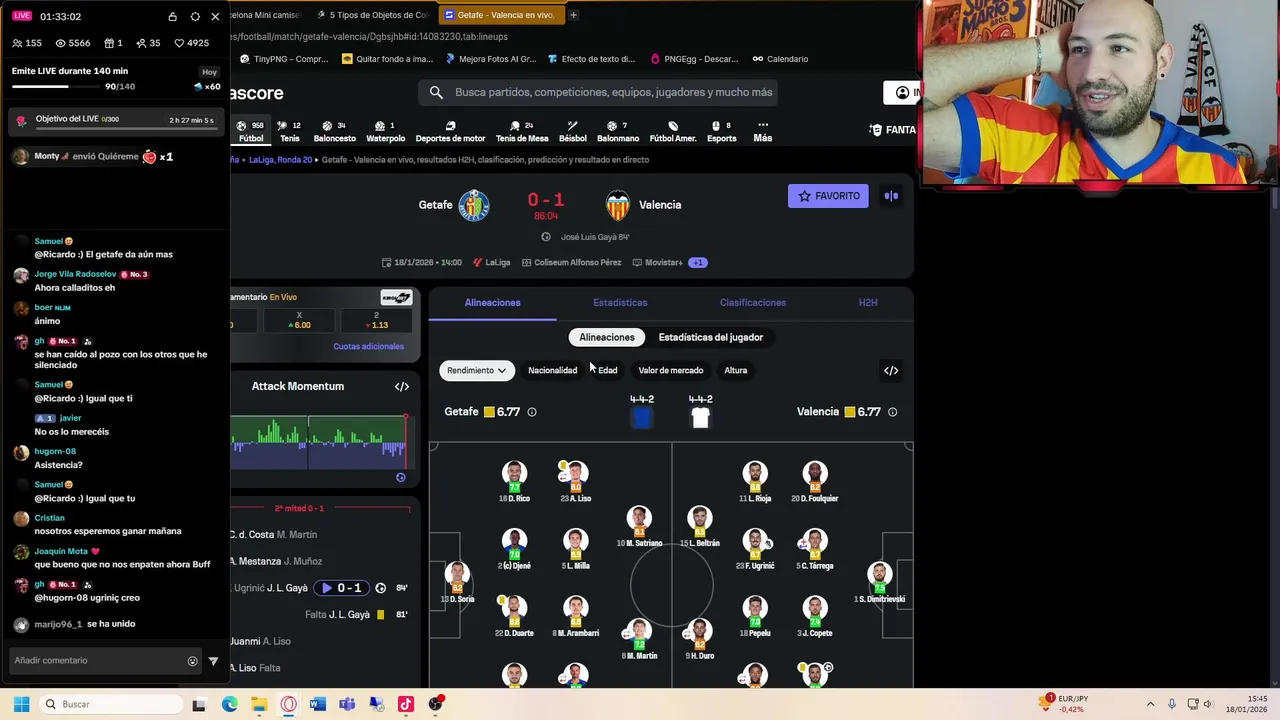Open TinyPNG bookmark
Image resolution: width=1280 pixels, height=720 pixels.
coord(285,59)
